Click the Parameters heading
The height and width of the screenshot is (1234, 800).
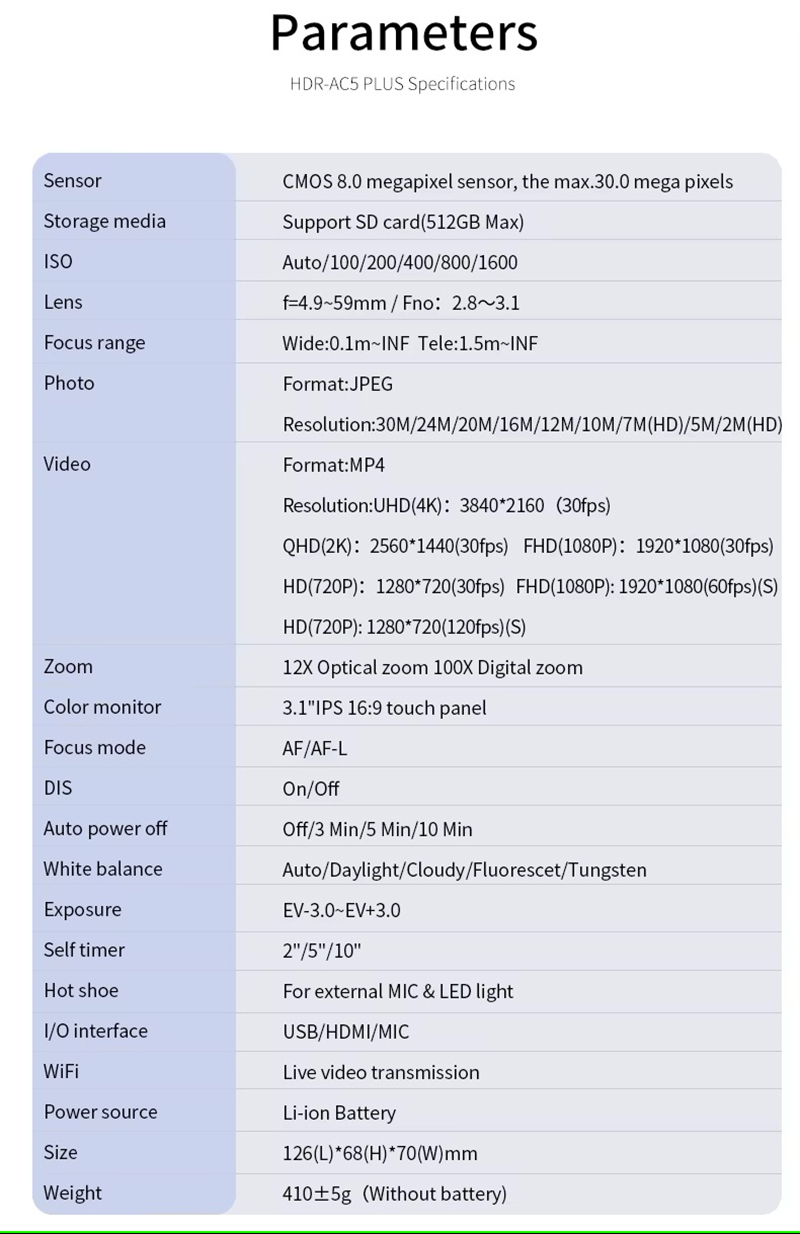point(404,33)
